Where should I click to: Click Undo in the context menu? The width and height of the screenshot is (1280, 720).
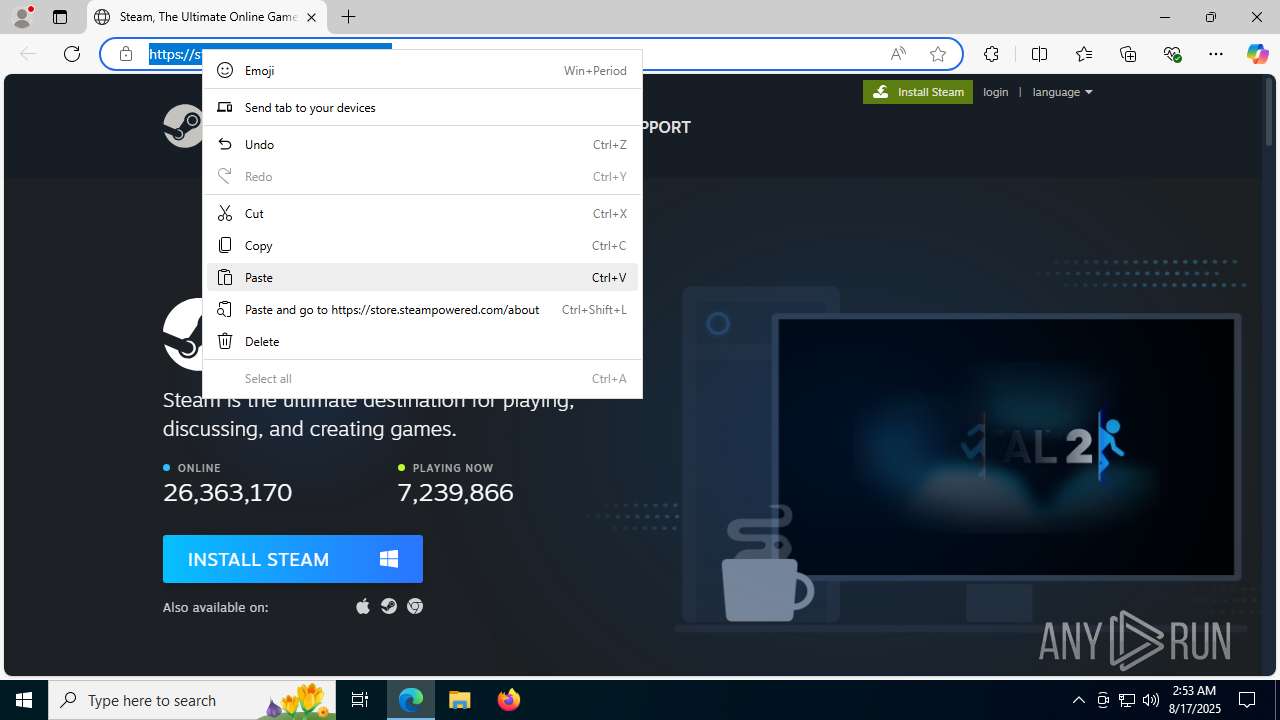pos(422,144)
